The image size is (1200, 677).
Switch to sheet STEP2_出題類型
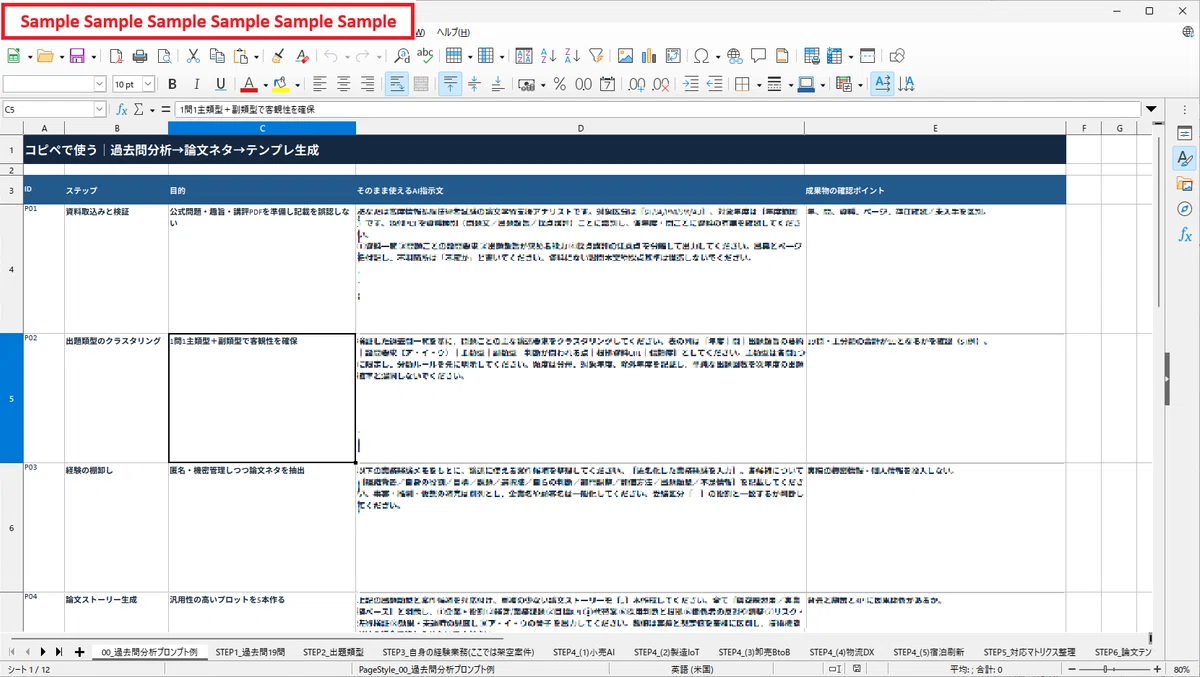pos(333,652)
